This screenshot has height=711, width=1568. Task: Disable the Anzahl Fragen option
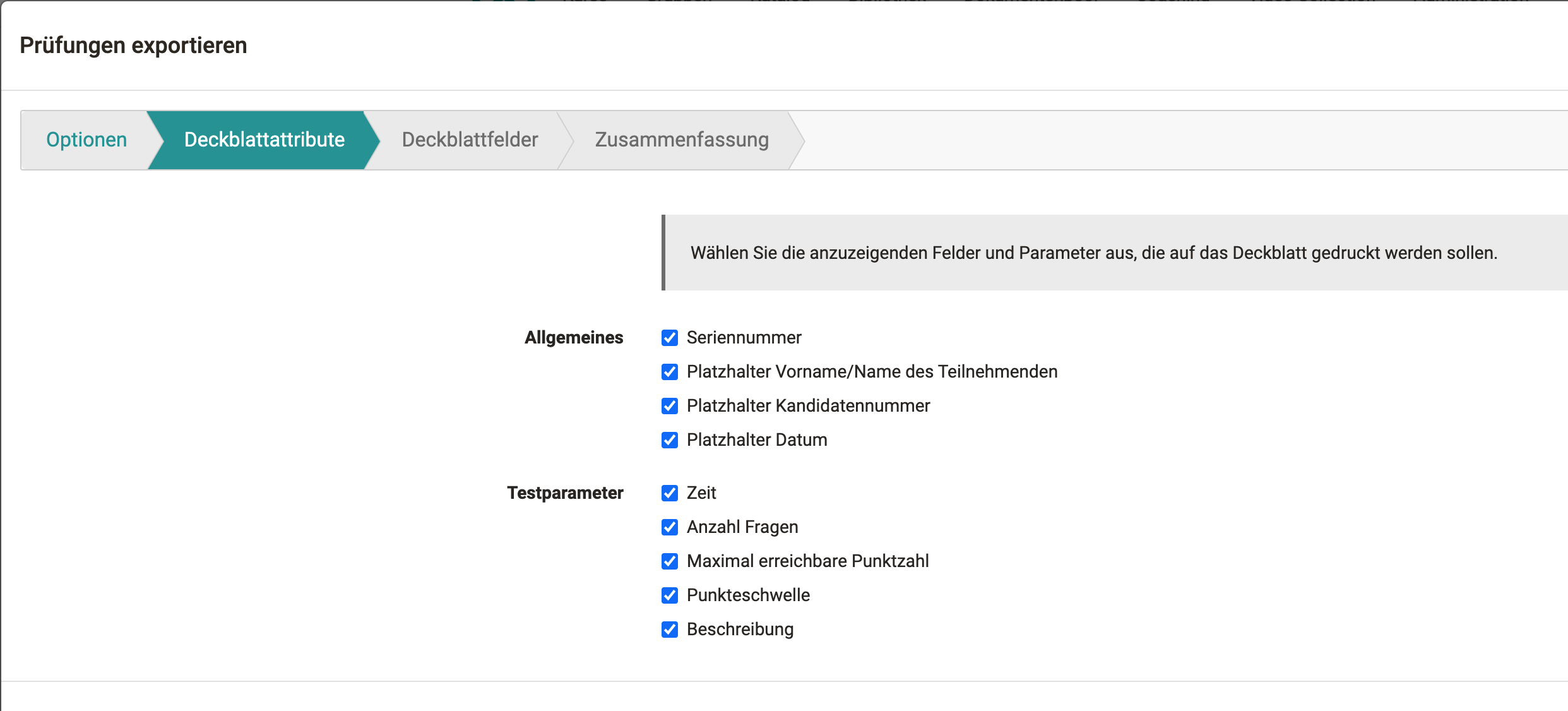tap(669, 527)
